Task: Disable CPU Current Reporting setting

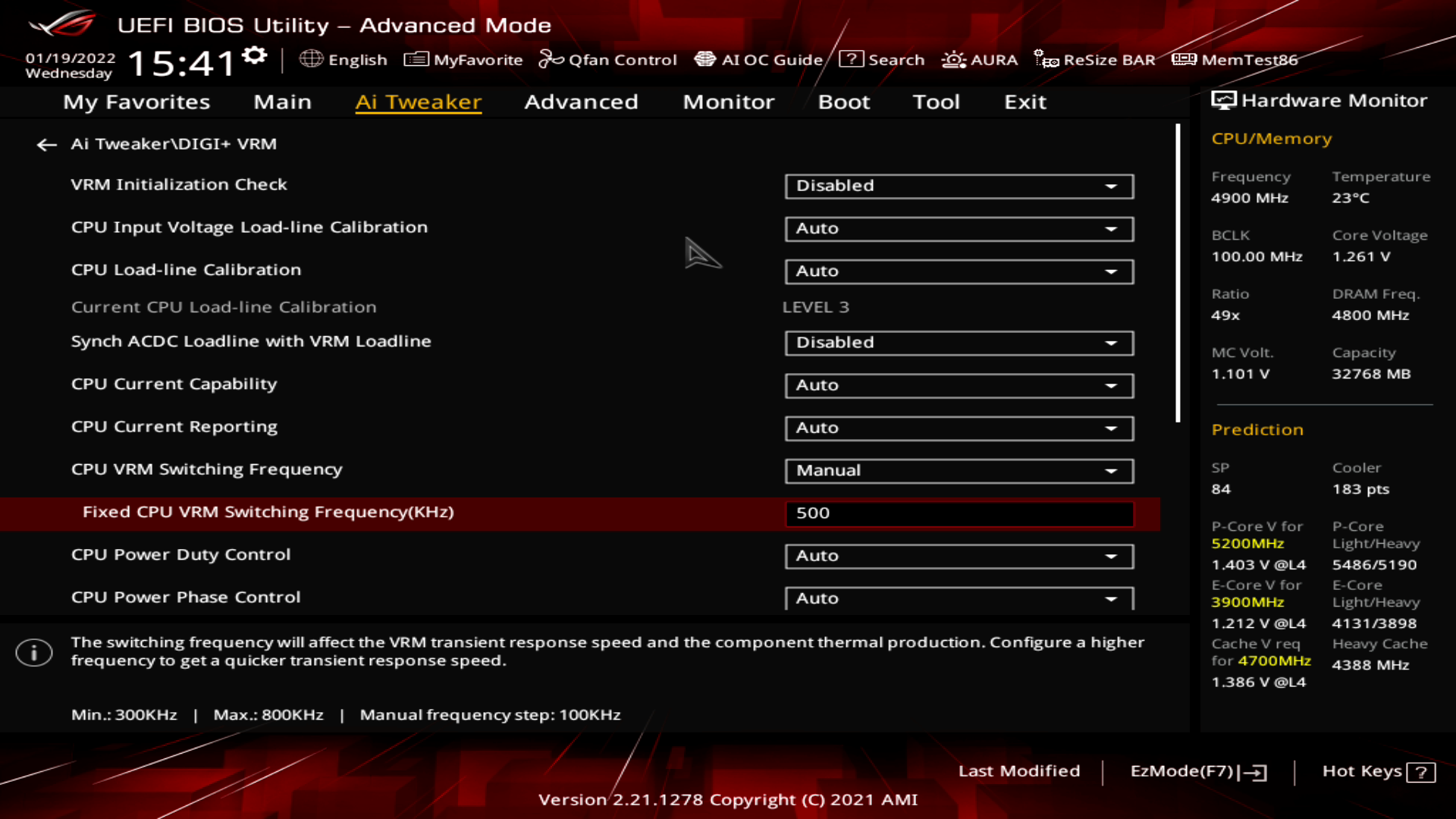Action: [956, 427]
